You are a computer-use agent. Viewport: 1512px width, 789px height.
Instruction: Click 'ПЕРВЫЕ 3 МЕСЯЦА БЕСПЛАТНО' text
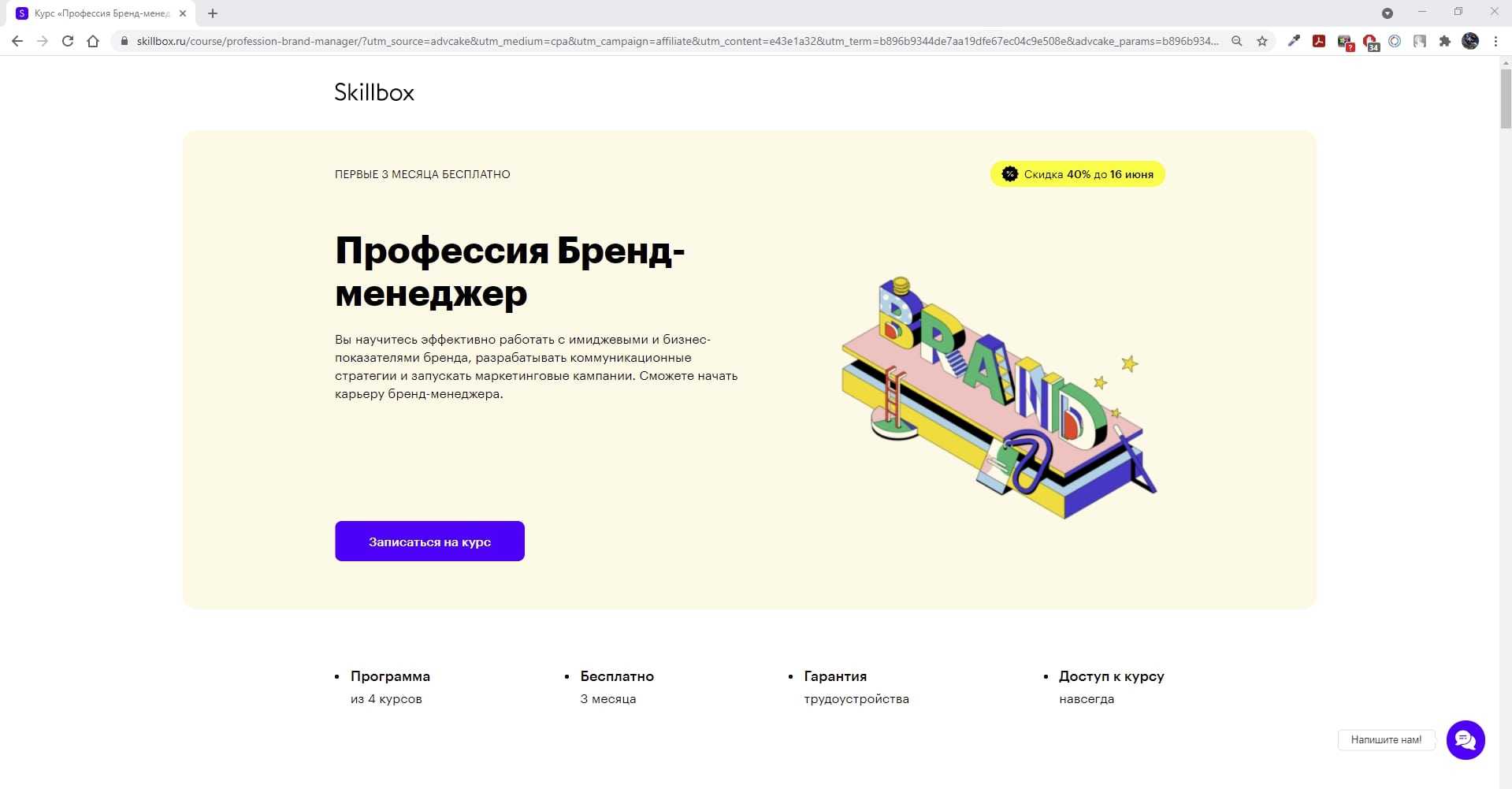coord(422,174)
